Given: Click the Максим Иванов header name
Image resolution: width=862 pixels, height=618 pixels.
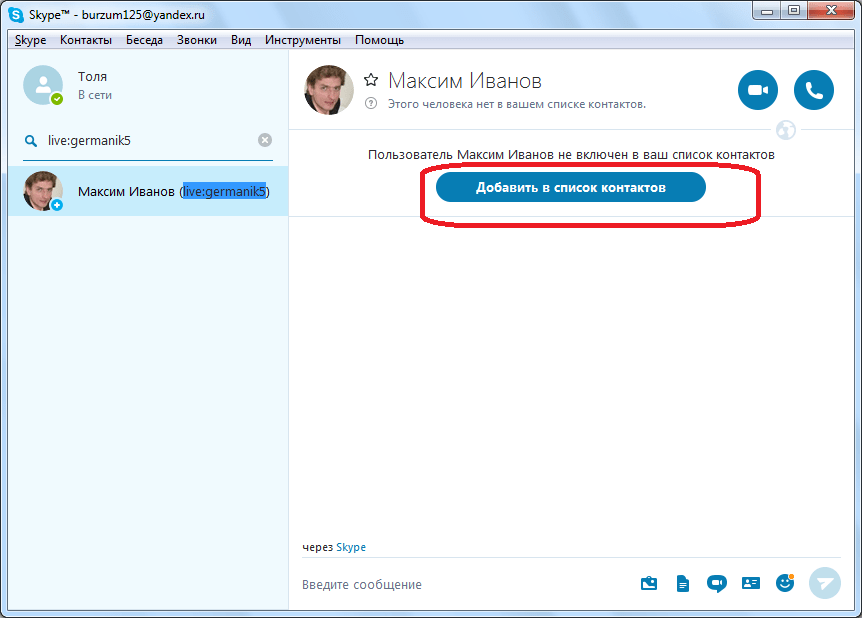Looking at the screenshot, I should click(x=465, y=81).
